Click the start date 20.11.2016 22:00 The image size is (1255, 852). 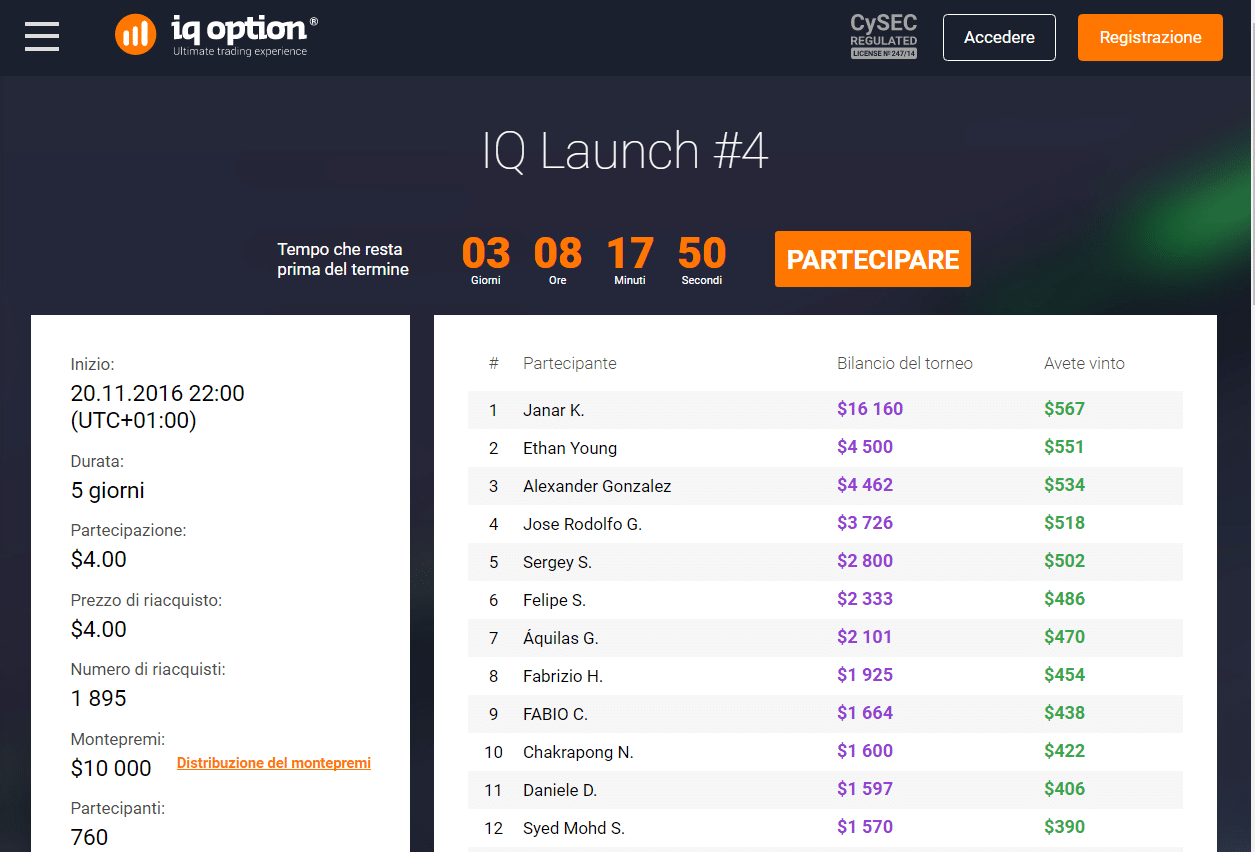158,394
